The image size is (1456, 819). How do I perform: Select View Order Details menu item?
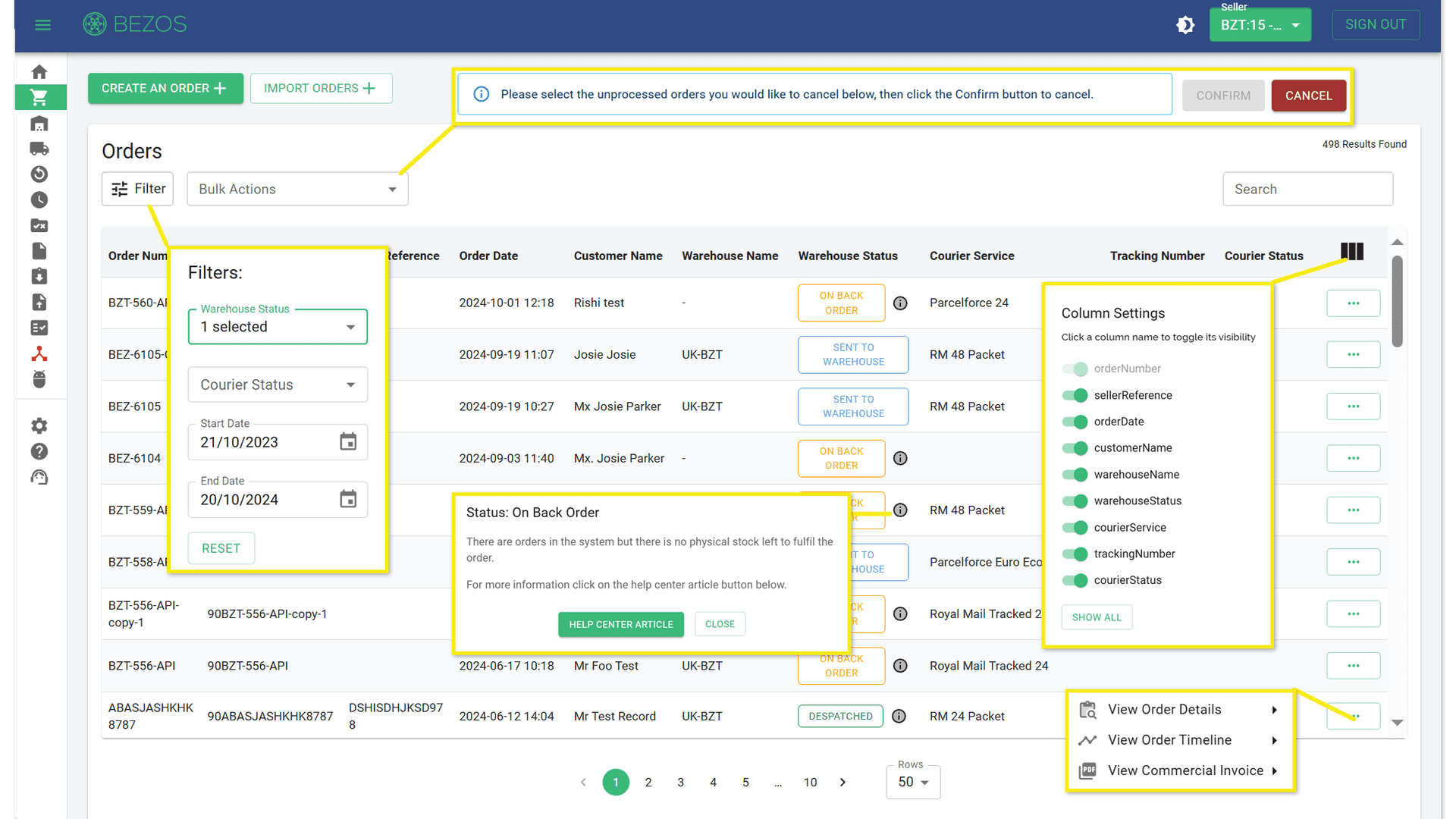coord(1180,710)
